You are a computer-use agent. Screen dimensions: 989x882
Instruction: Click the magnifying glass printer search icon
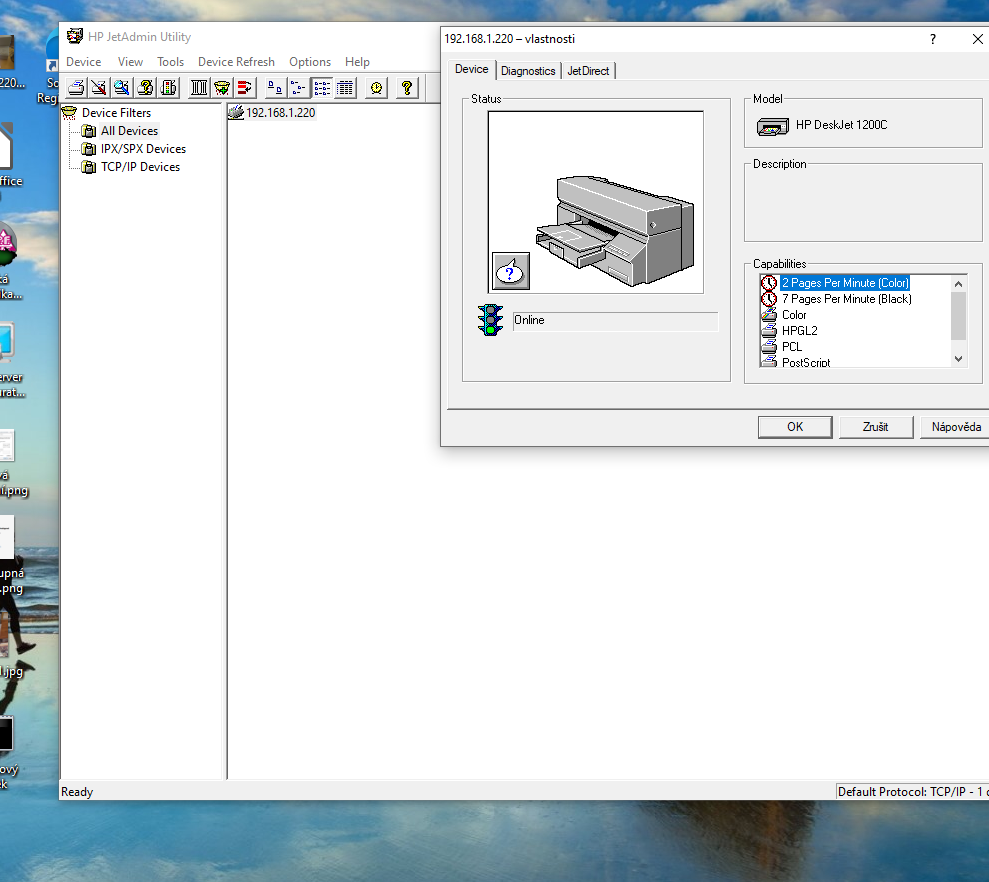[121, 88]
